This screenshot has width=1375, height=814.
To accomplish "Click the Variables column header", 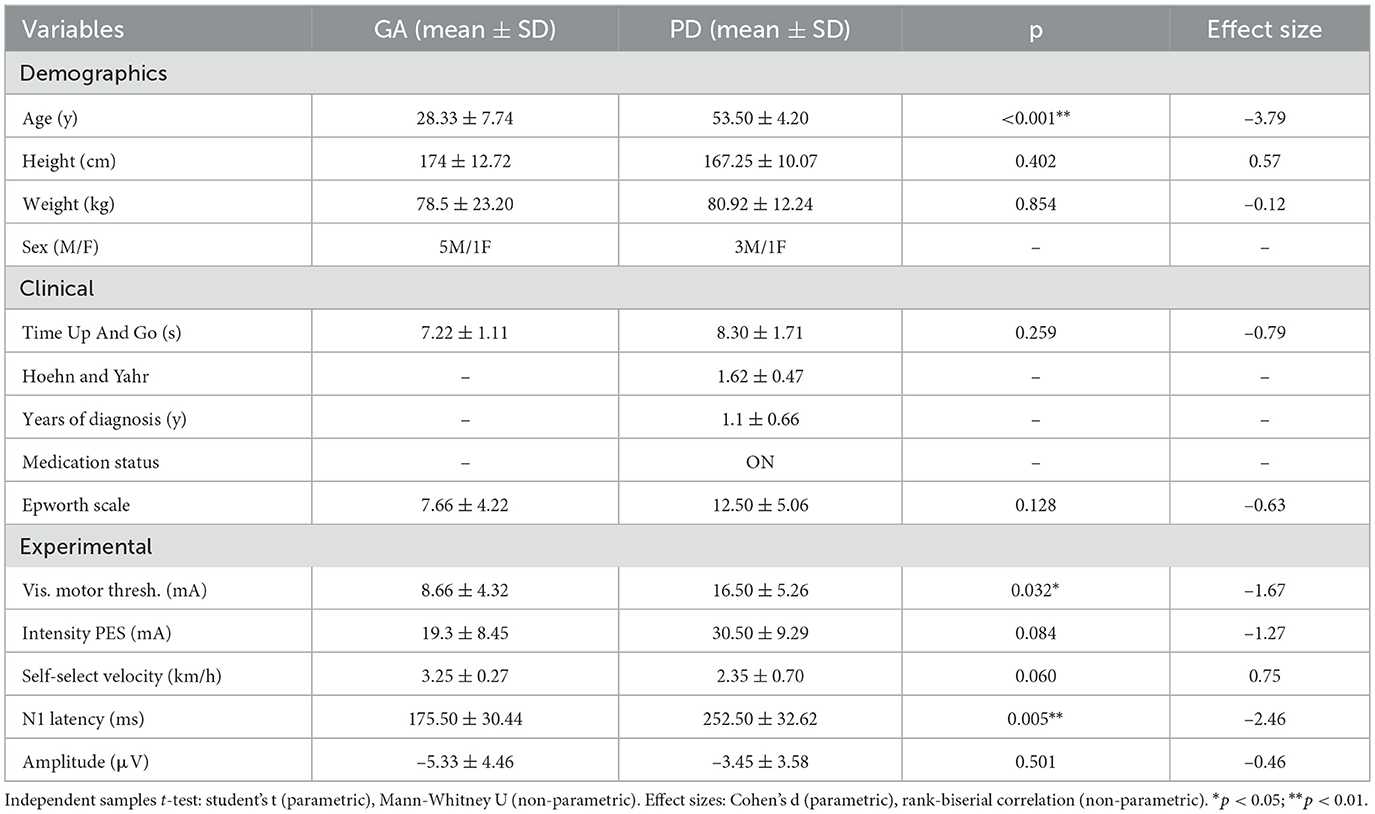I will [73, 29].
